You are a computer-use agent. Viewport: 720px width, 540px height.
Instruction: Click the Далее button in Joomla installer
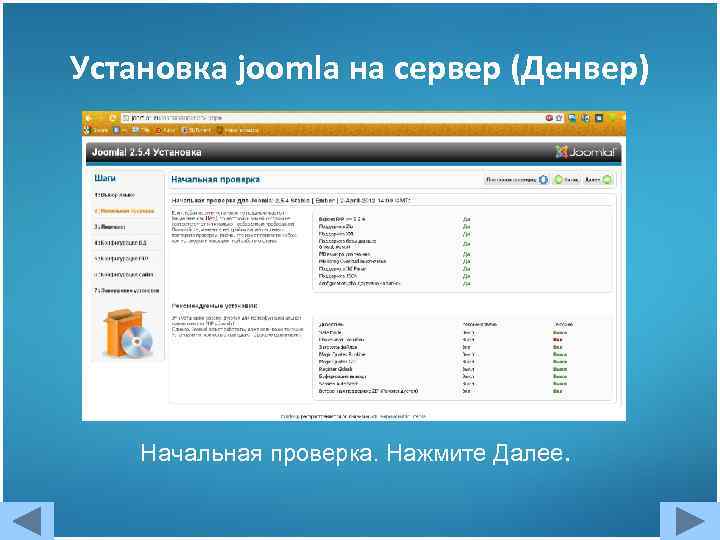[x=598, y=180]
